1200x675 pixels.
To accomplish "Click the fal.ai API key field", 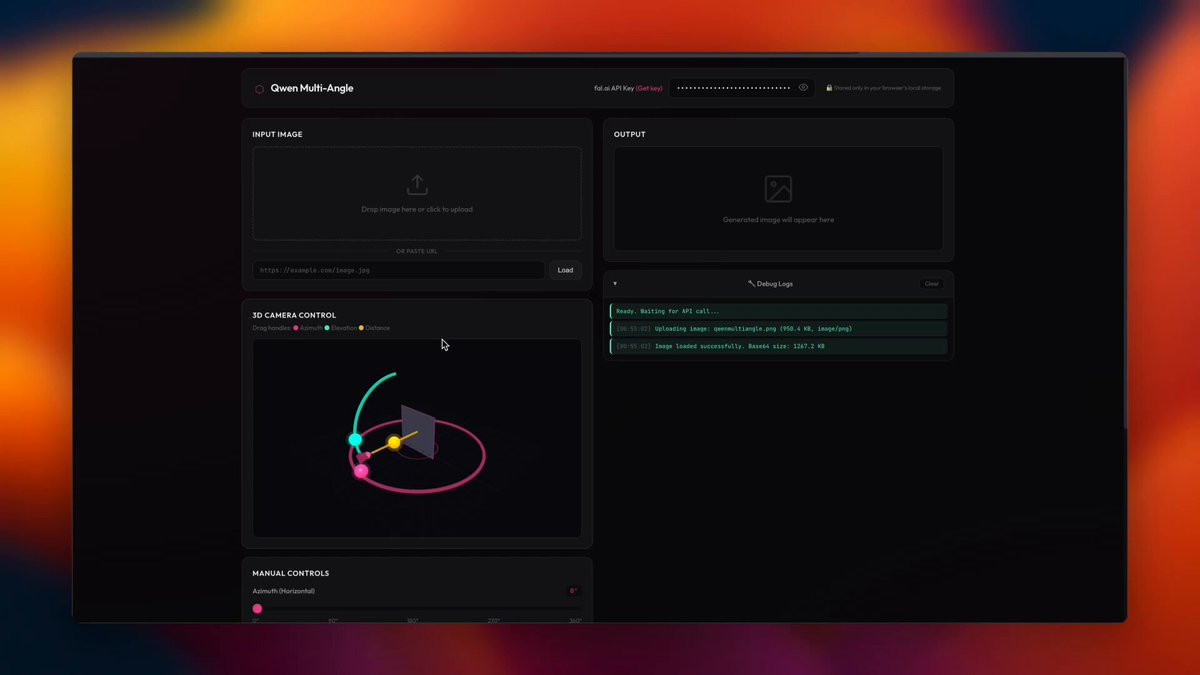I will (x=741, y=88).
